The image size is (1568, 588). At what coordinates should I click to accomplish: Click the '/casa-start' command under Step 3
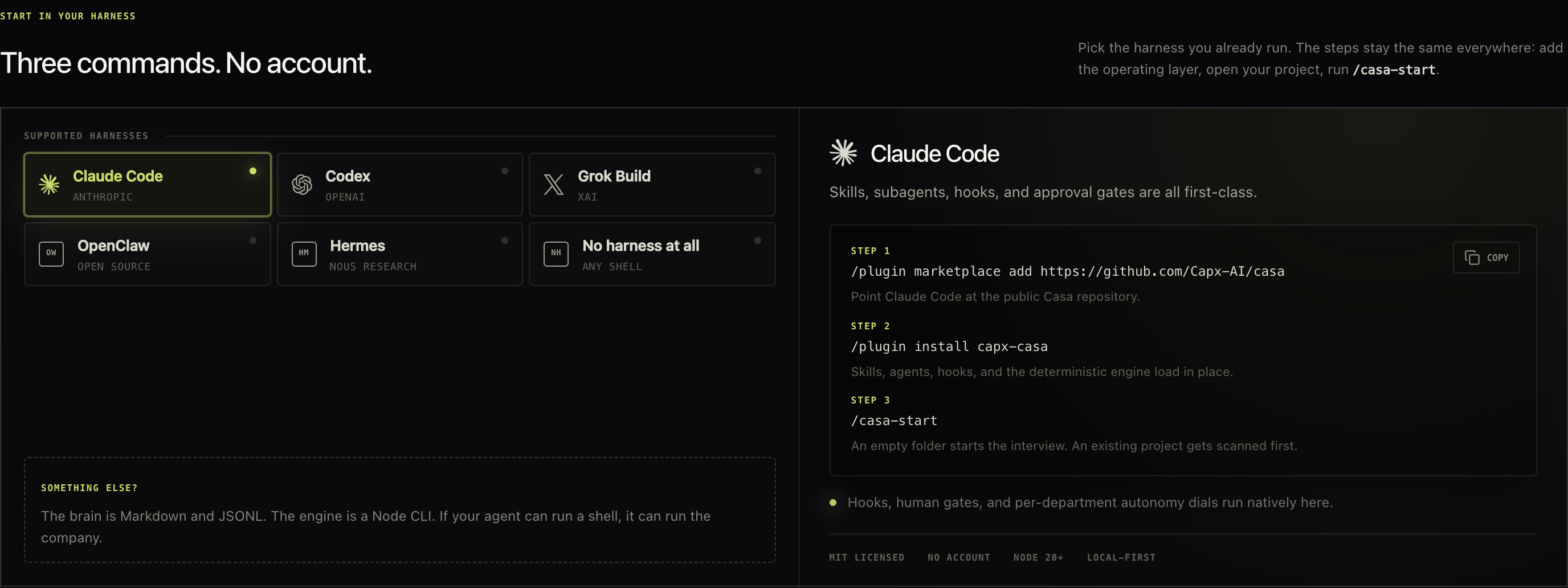point(893,420)
